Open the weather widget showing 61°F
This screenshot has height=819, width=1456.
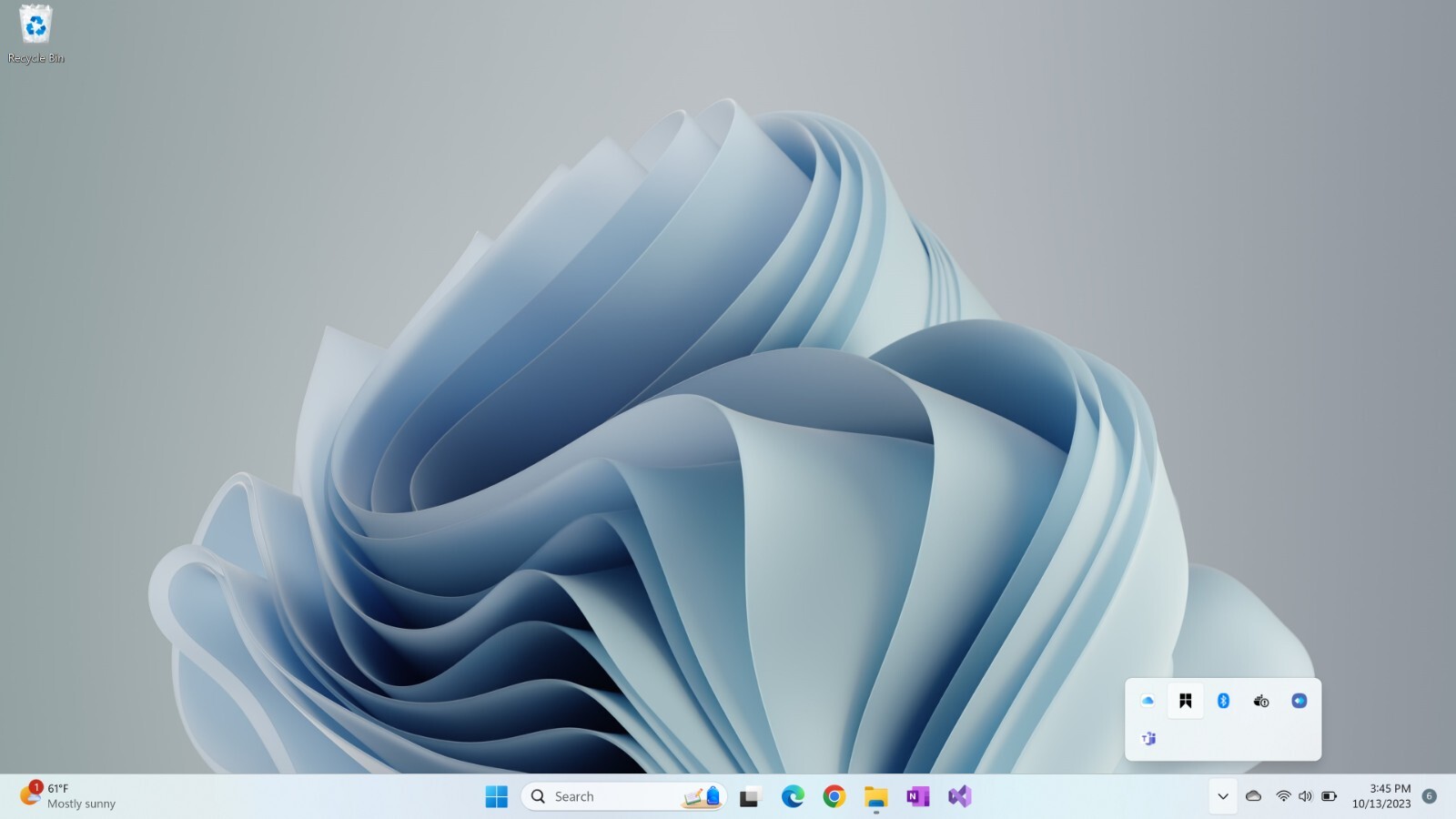pyautogui.click(x=68, y=795)
